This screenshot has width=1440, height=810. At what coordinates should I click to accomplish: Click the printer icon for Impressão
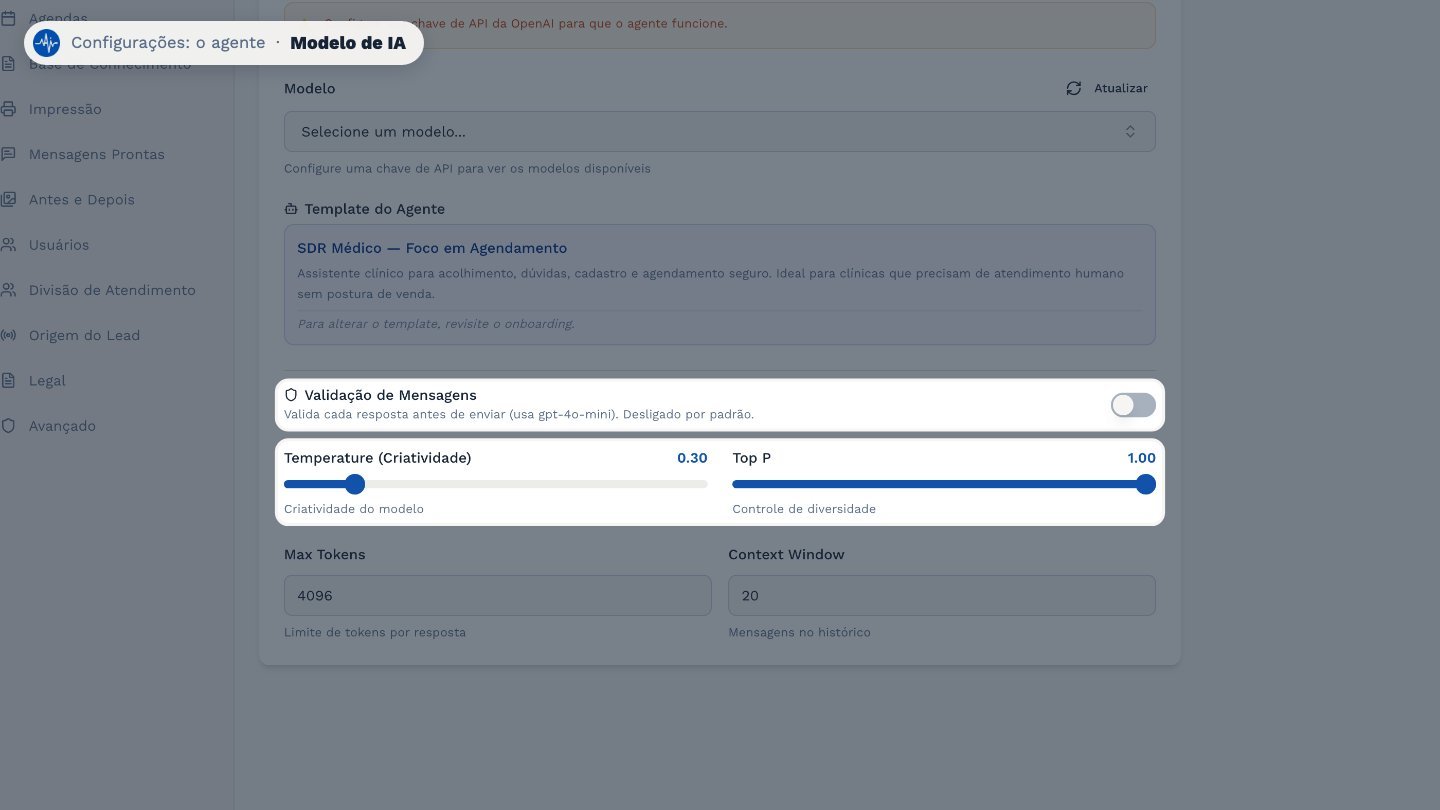8,109
